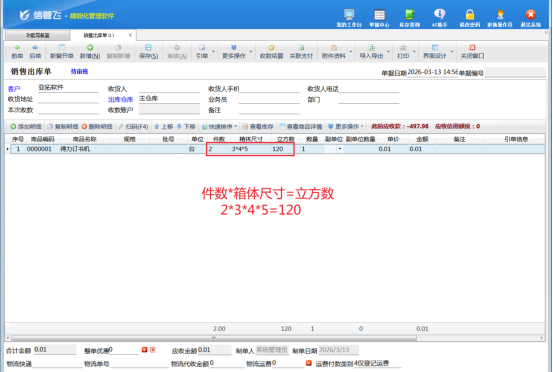Click the 整单优惠 input field
This screenshot has height=372, width=553.
pyautogui.click(x=123, y=350)
